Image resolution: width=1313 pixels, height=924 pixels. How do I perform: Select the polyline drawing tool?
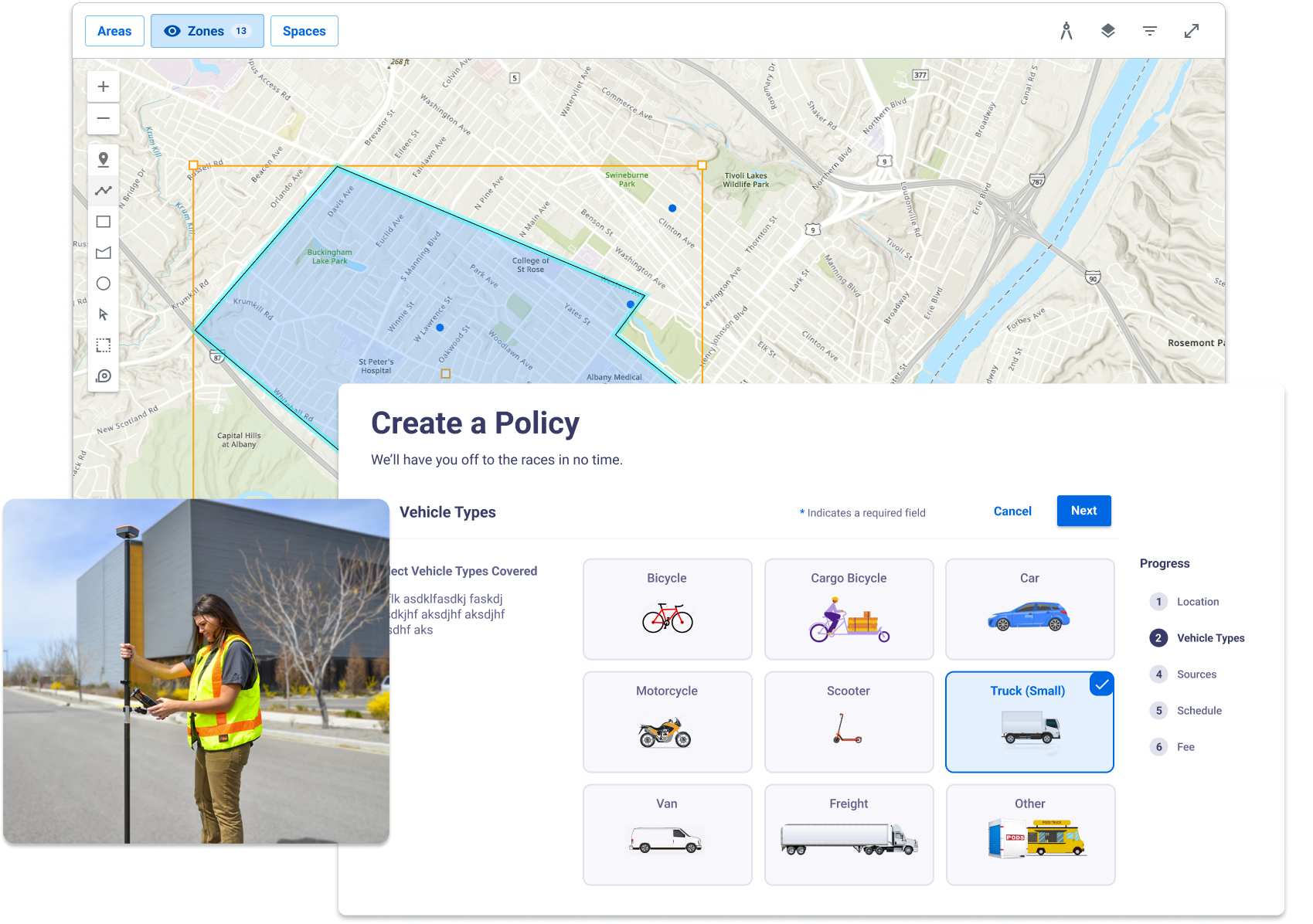tap(103, 191)
